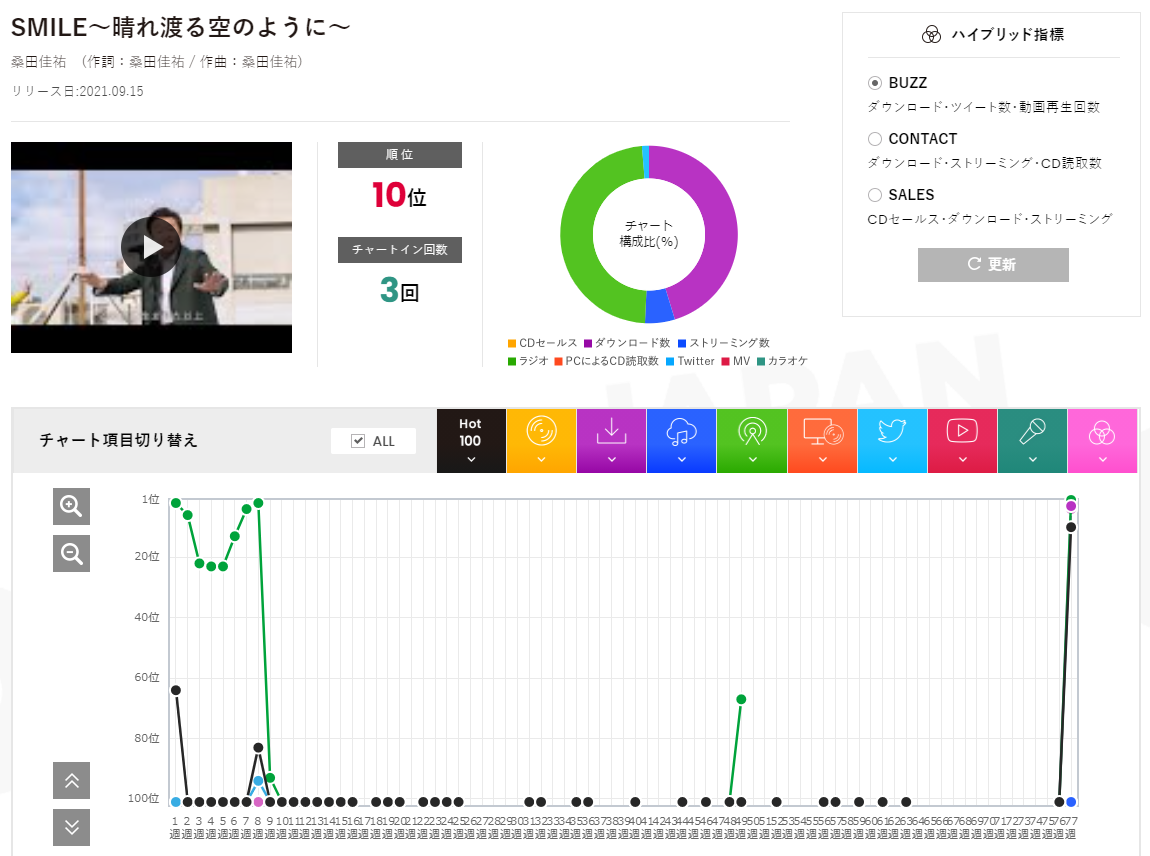Toggle the ALL chart items checkbox
Screen dimensions: 1150x856
coord(358,441)
